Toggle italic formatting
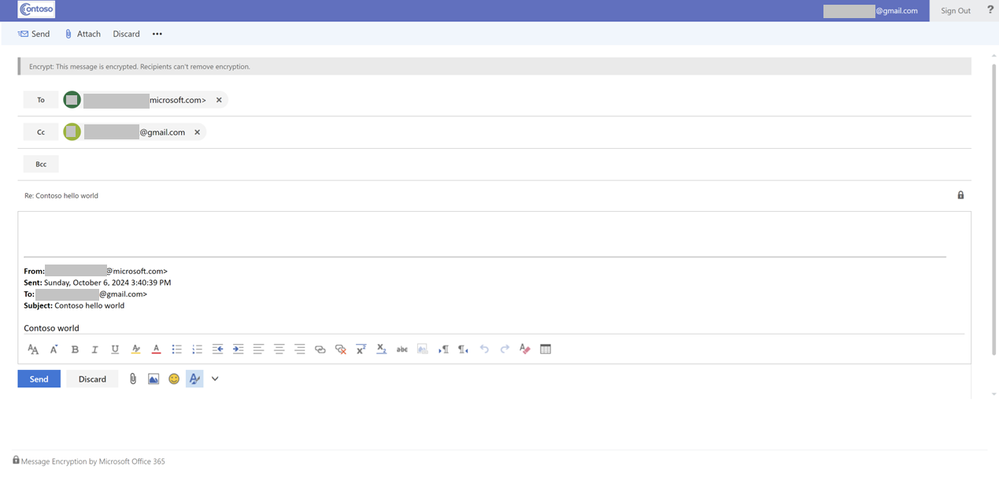 [x=95, y=349]
